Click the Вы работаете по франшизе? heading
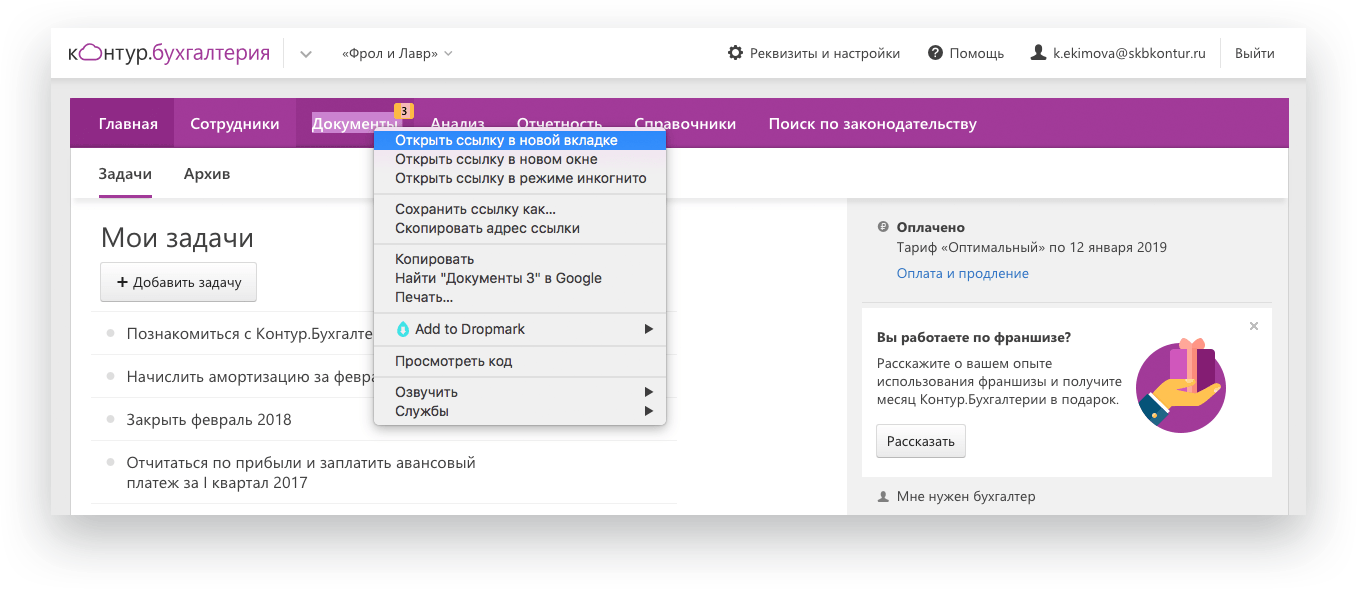 point(974,337)
